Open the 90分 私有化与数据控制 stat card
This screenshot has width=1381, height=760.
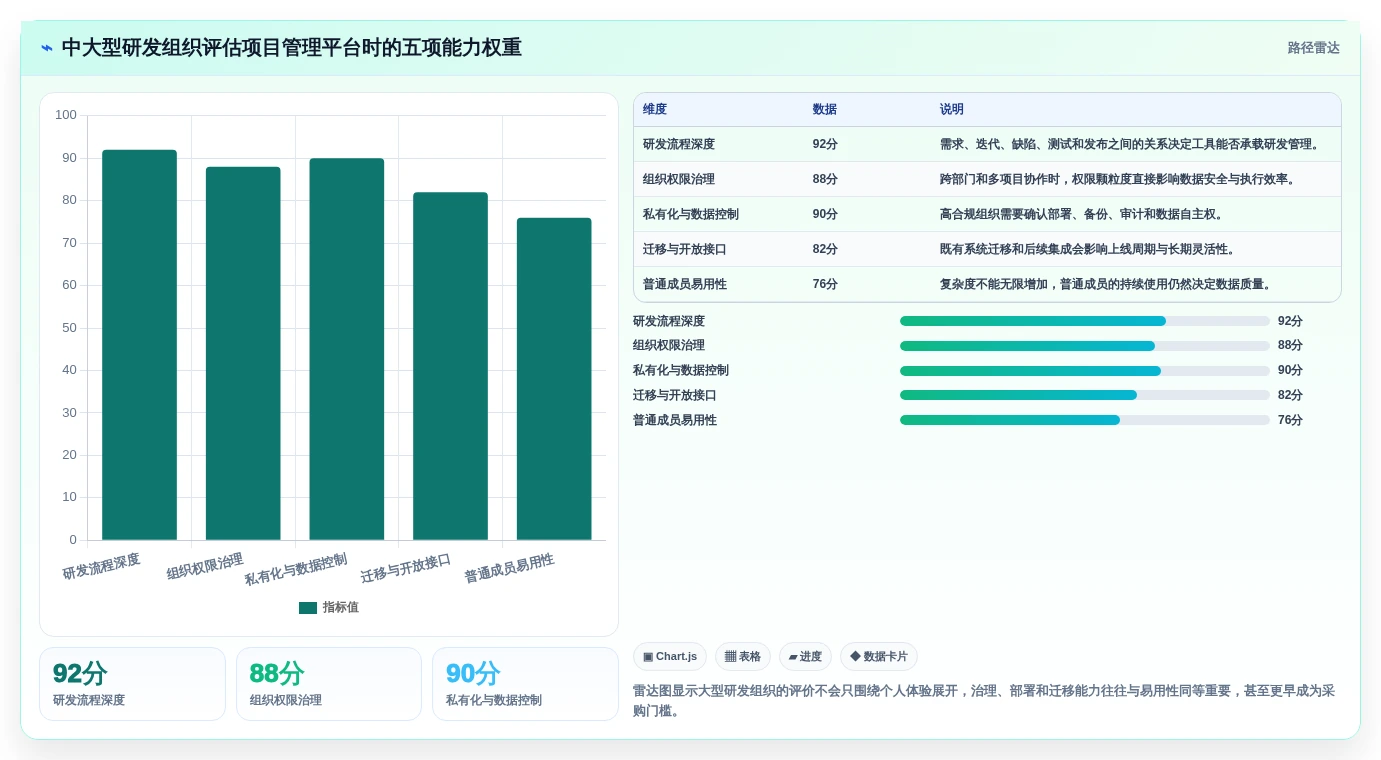coord(525,684)
